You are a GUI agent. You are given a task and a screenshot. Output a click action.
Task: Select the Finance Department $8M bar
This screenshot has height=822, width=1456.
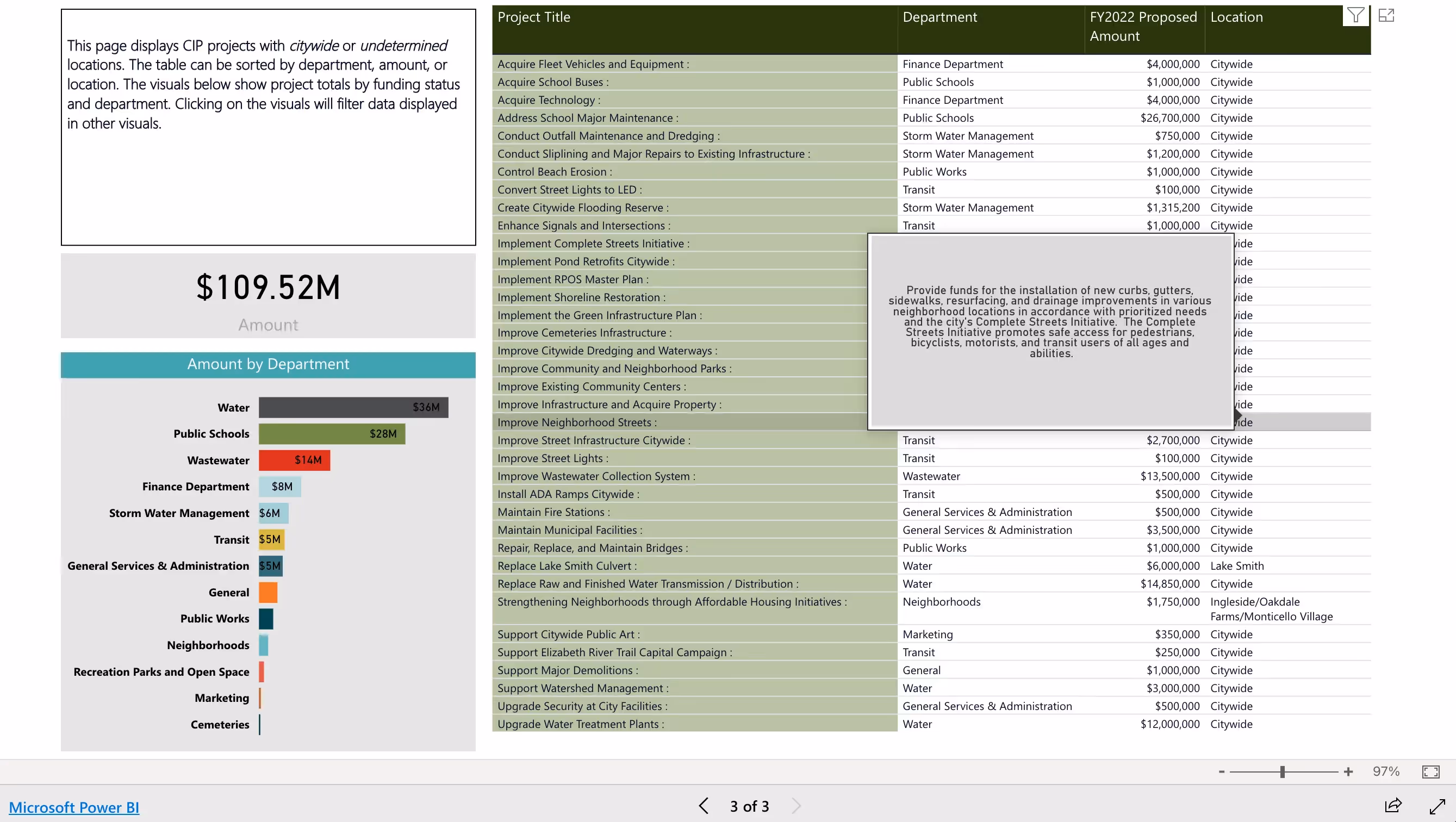280,486
